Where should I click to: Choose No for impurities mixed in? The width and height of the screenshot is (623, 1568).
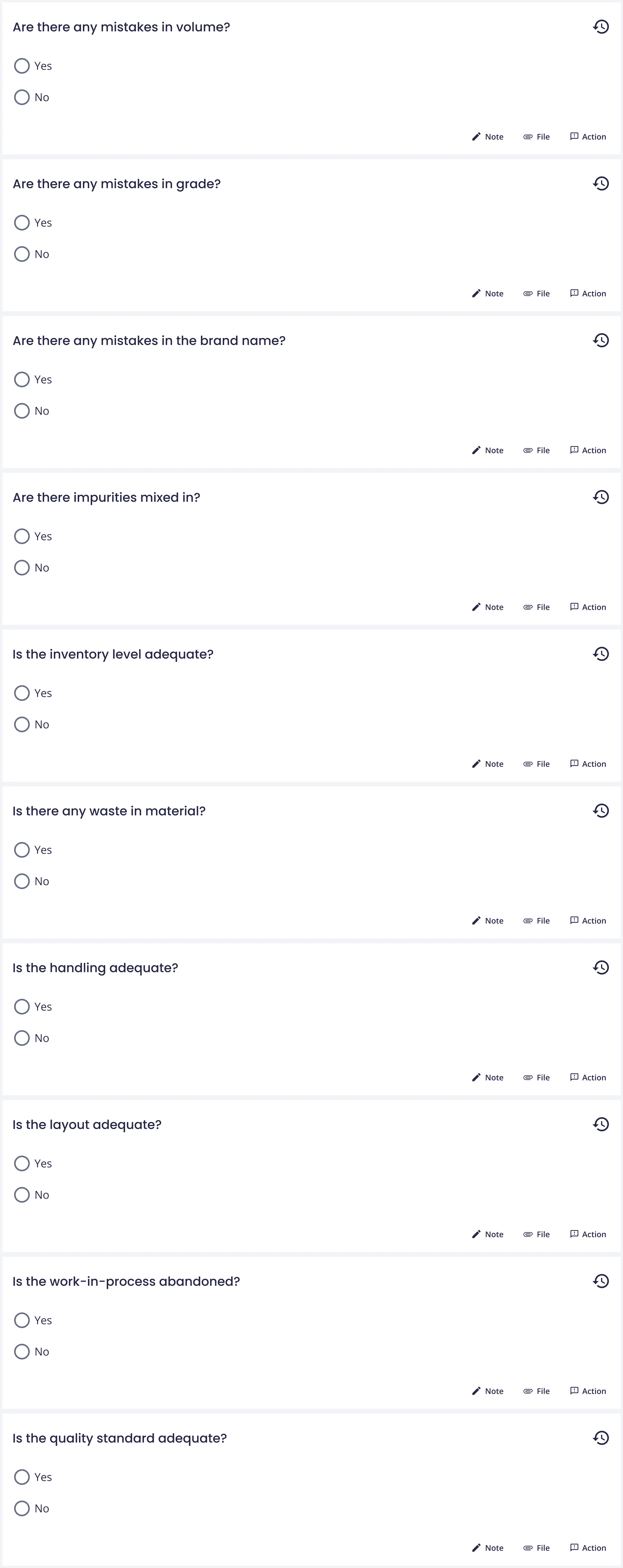[x=22, y=567]
